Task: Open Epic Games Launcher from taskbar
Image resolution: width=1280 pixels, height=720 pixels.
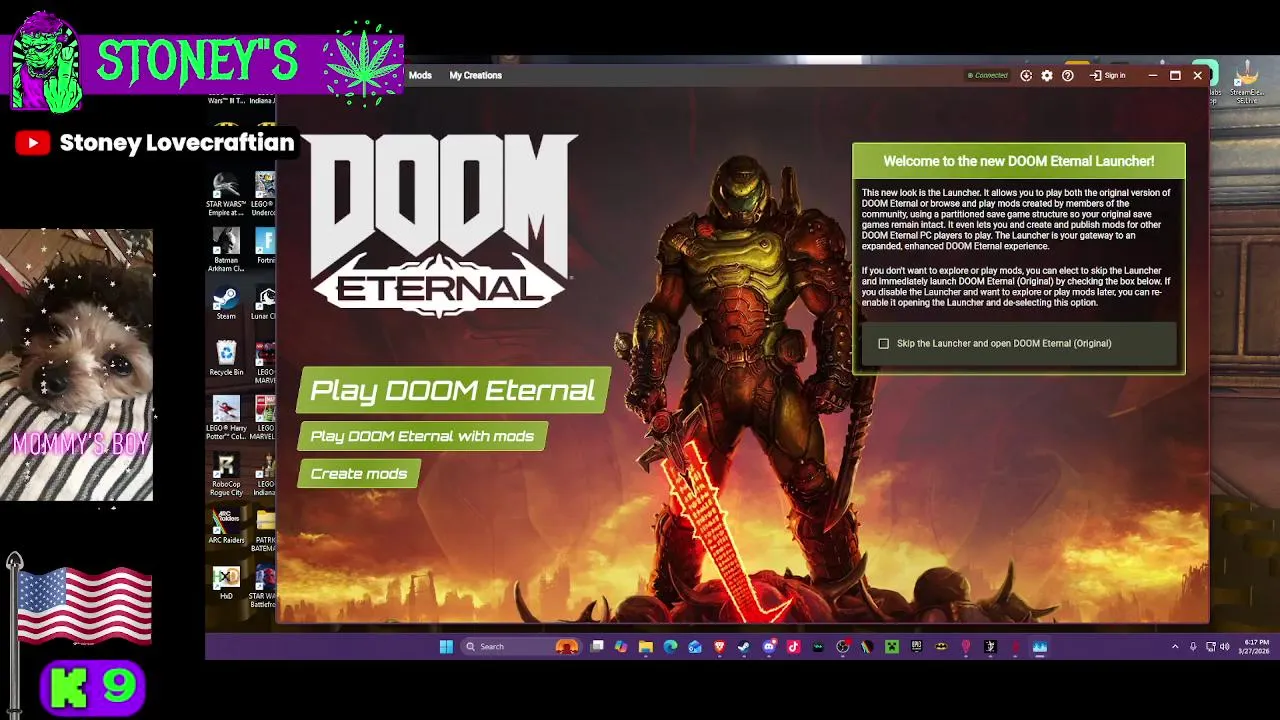Action: 916,647
